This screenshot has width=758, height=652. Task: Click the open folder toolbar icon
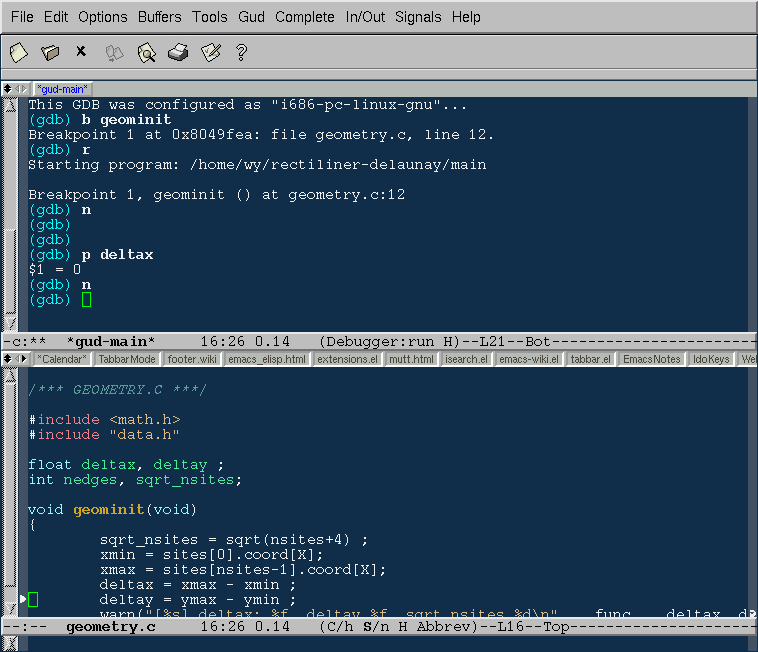point(50,52)
